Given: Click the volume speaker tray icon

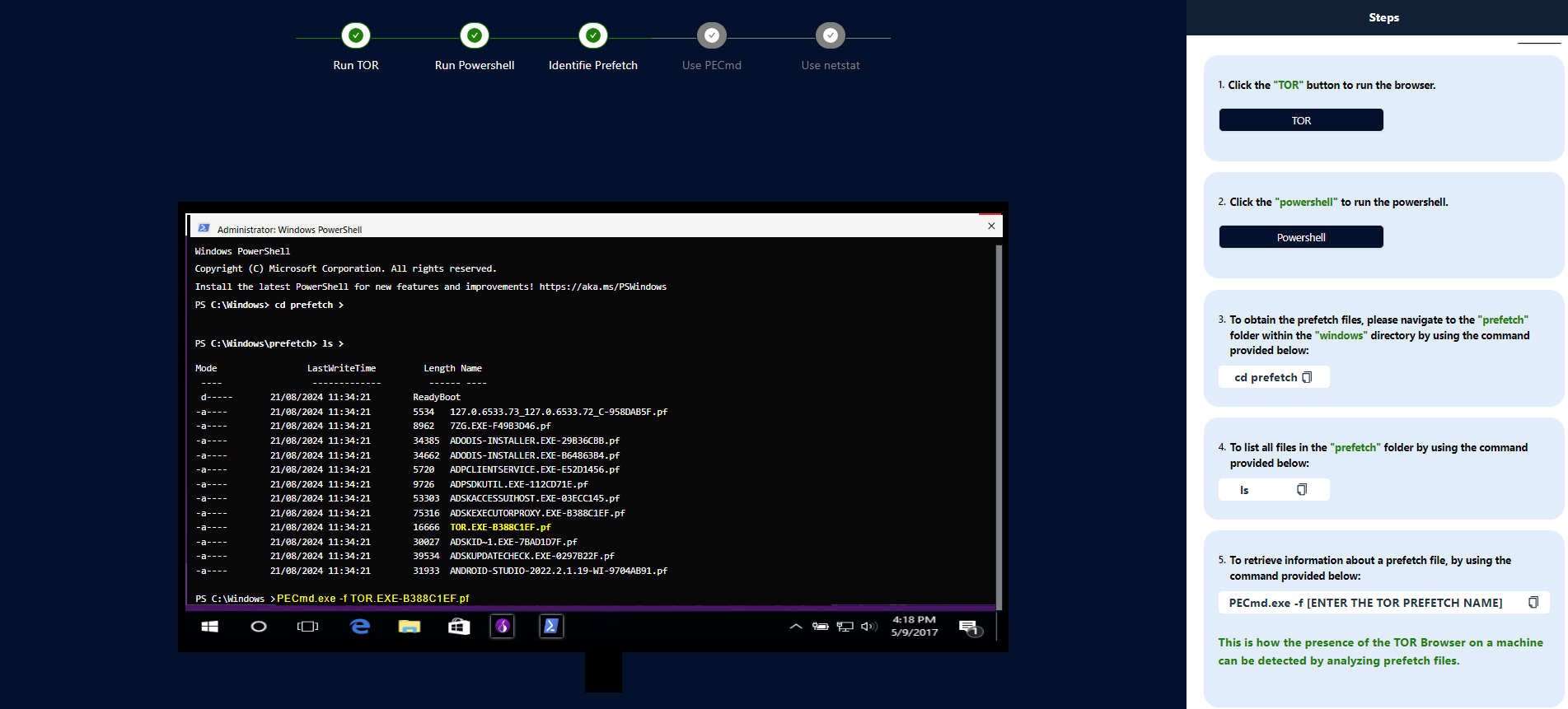Looking at the screenshot, I should 868,627.
